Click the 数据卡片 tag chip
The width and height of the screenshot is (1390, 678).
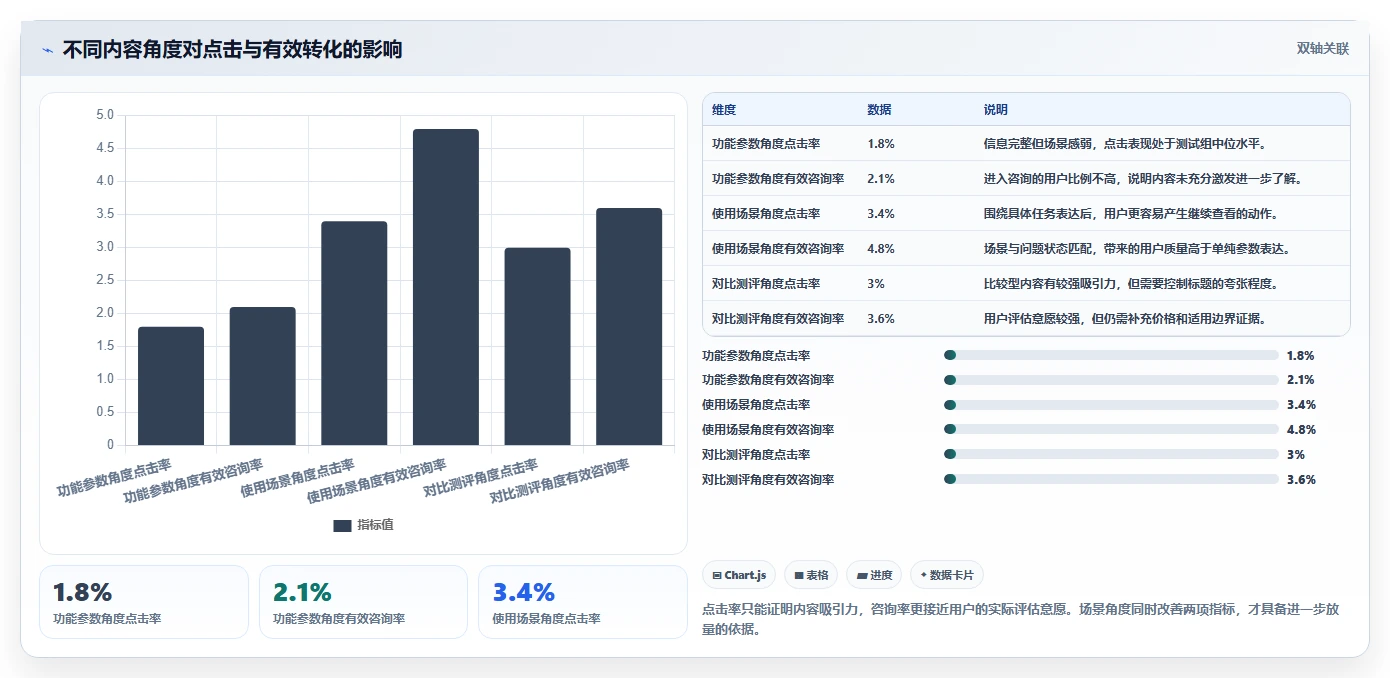947,575
